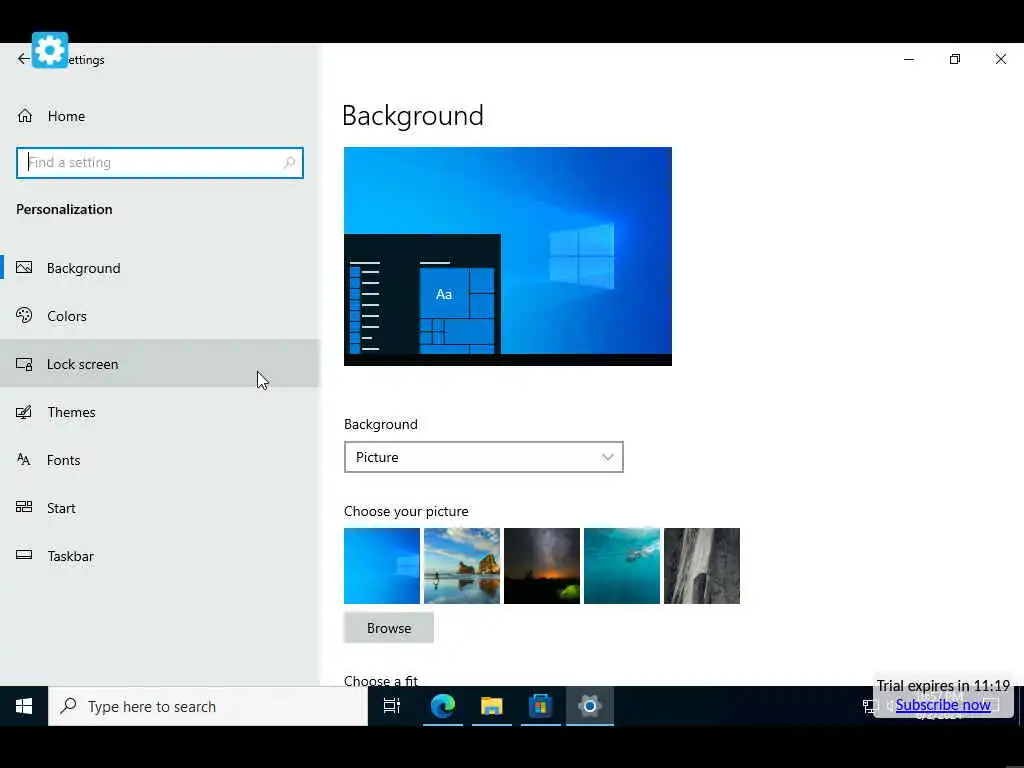Click the Colors palette icon
1024x768 pixels.
[24, 315]
